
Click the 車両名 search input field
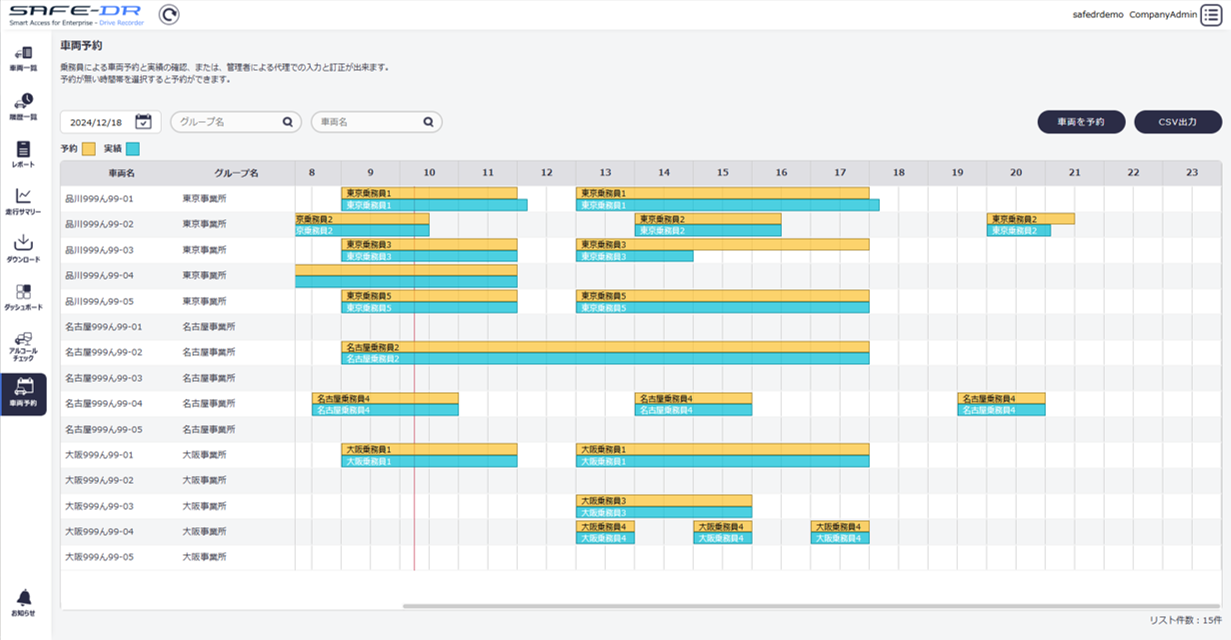[x=366, y=122]
